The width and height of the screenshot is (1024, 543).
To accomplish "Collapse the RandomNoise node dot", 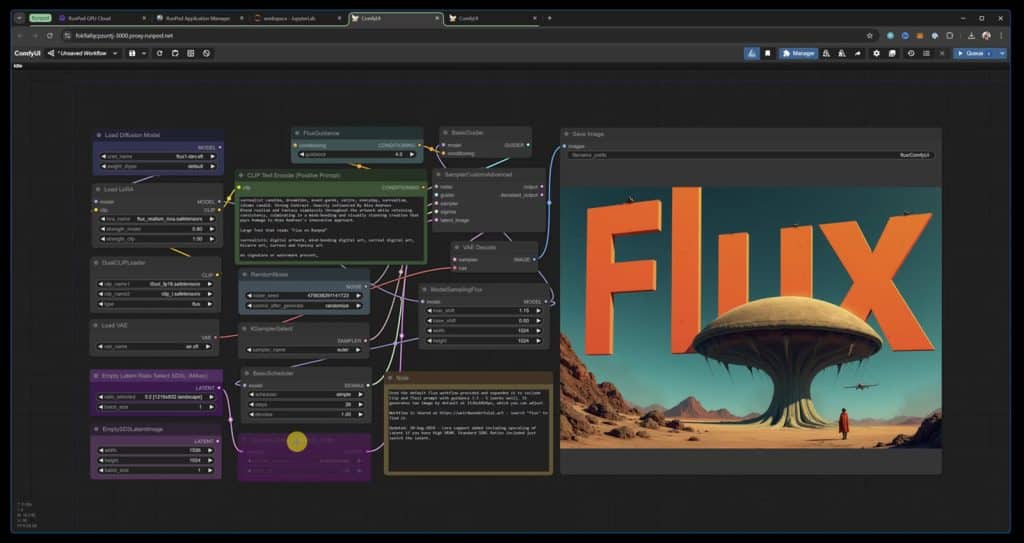I will tap(245, 274).
